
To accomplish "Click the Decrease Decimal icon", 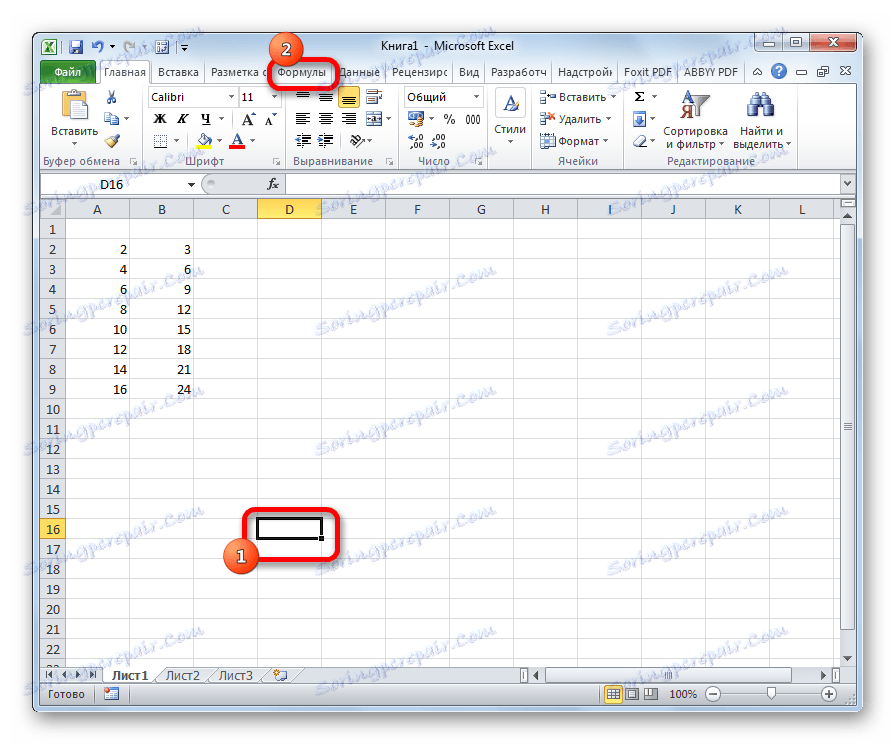I will tap(438, 141).
